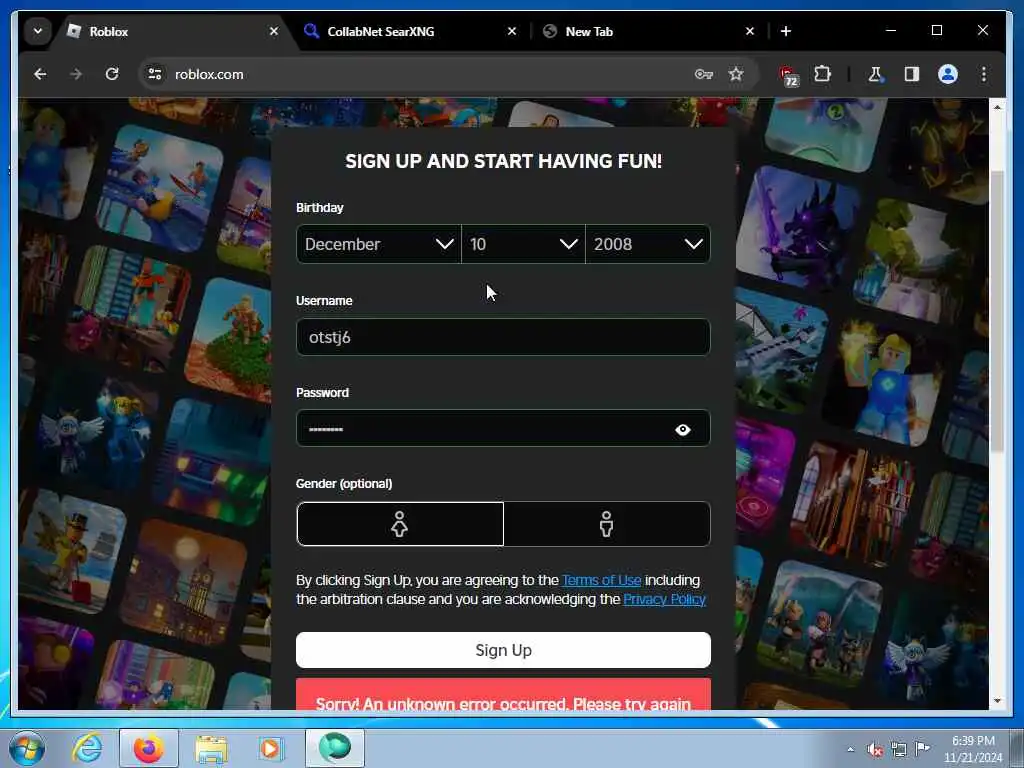1024x768 pixels.
Task: Open the Privacy Policy link
Action: (664, 599)
